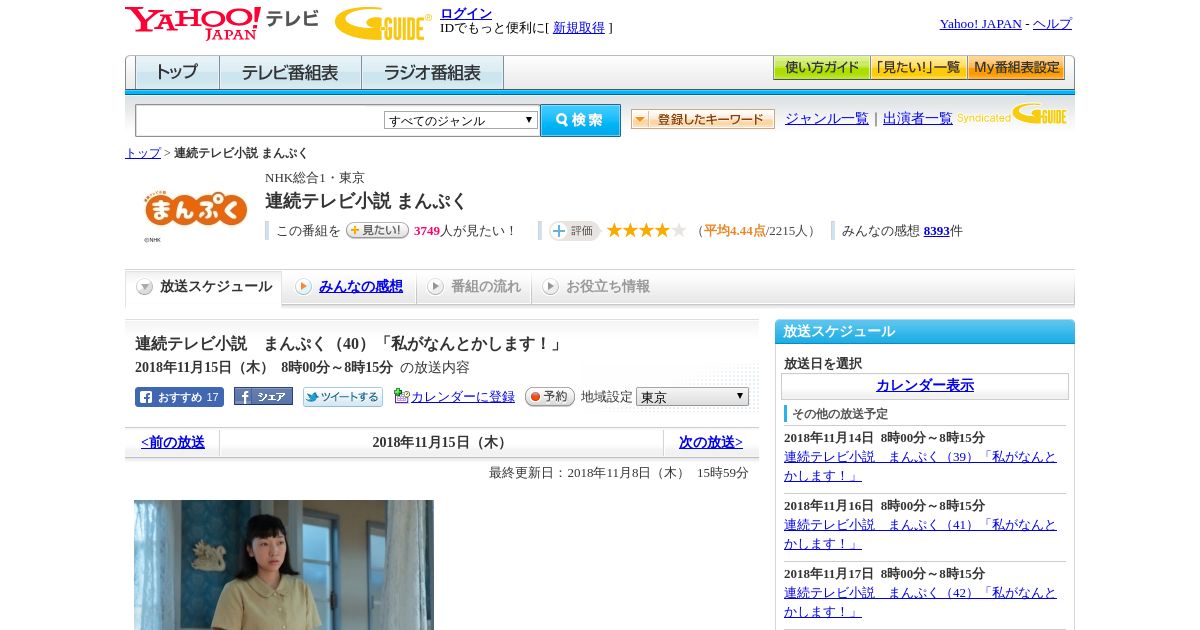Click the Facebook おすすめ button

point(179,397)
